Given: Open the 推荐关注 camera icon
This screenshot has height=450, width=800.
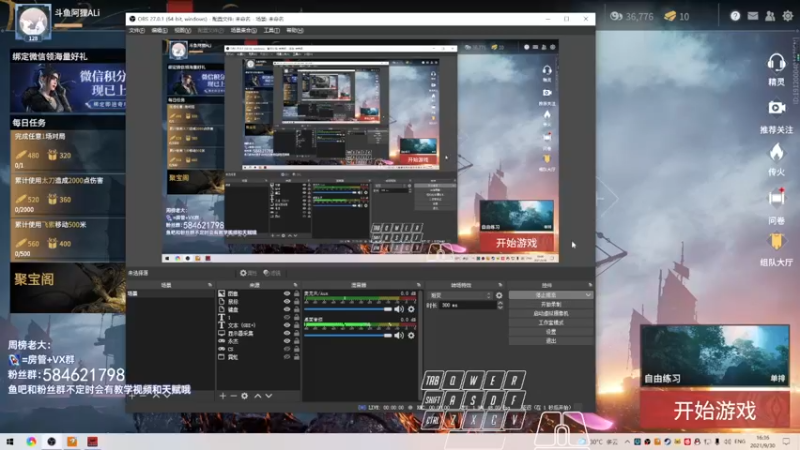Looking at the screenshot, I should coord(776,108).
